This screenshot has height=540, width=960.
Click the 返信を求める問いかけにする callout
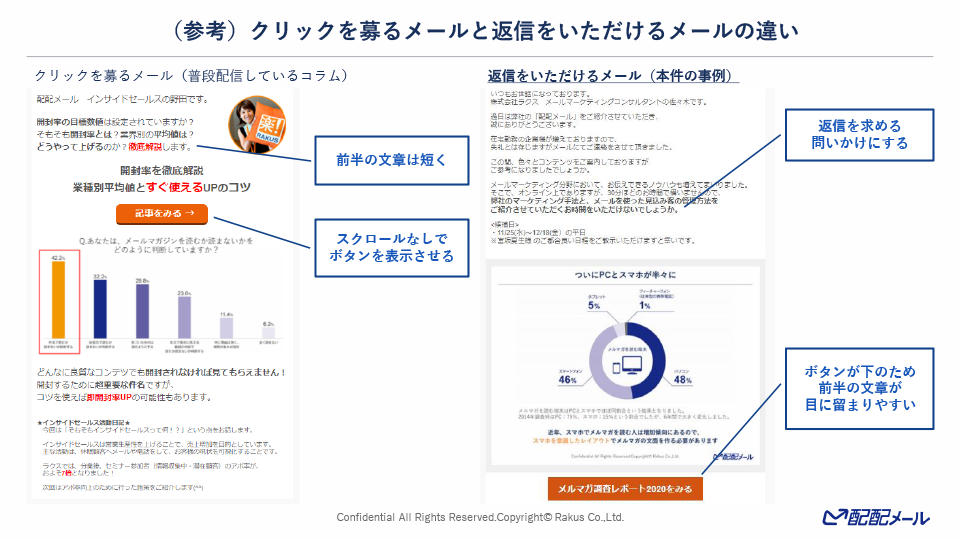(x=860, y=135)
